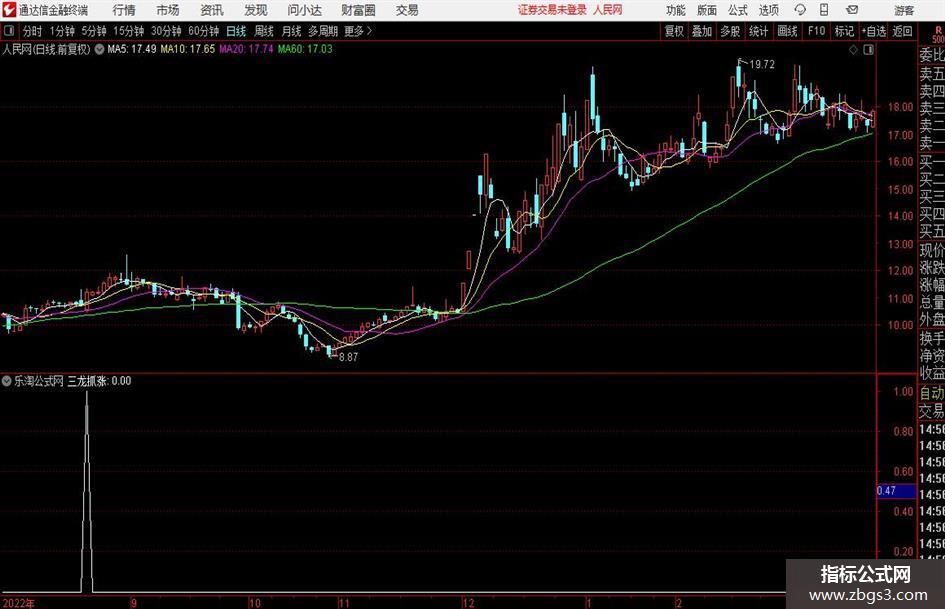This screenshot has width=945, height=609.
Task: Switch to 分时 chart period
Action: click(32, 31)
